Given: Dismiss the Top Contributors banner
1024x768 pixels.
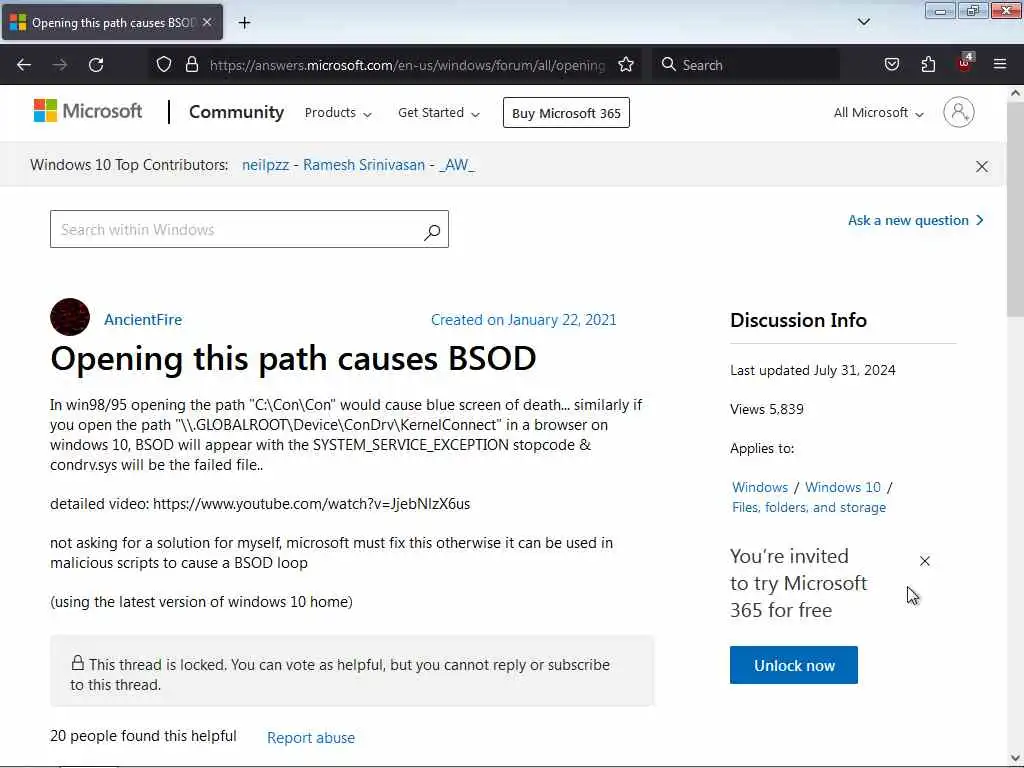Looking at the screenshot, I should (x=982, y=167).
